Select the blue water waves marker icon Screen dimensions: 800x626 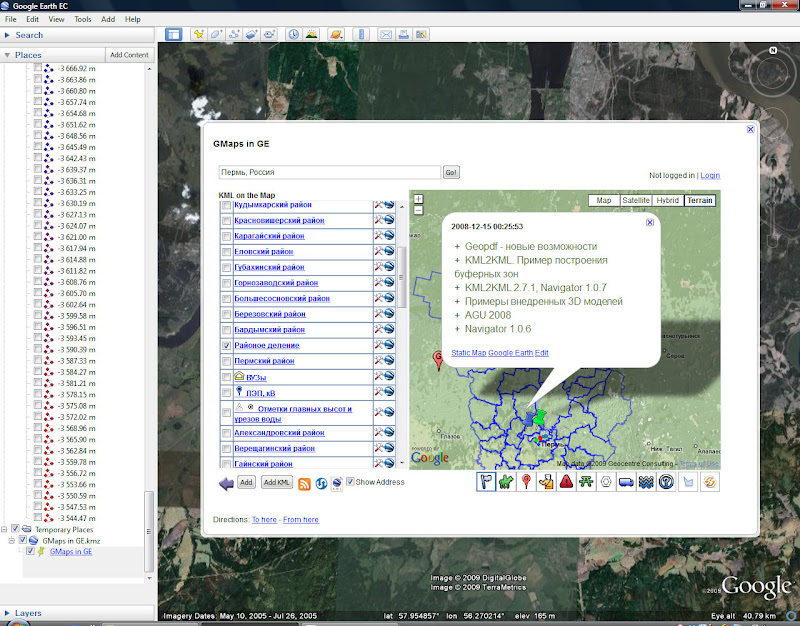click(x=646, y=482)
